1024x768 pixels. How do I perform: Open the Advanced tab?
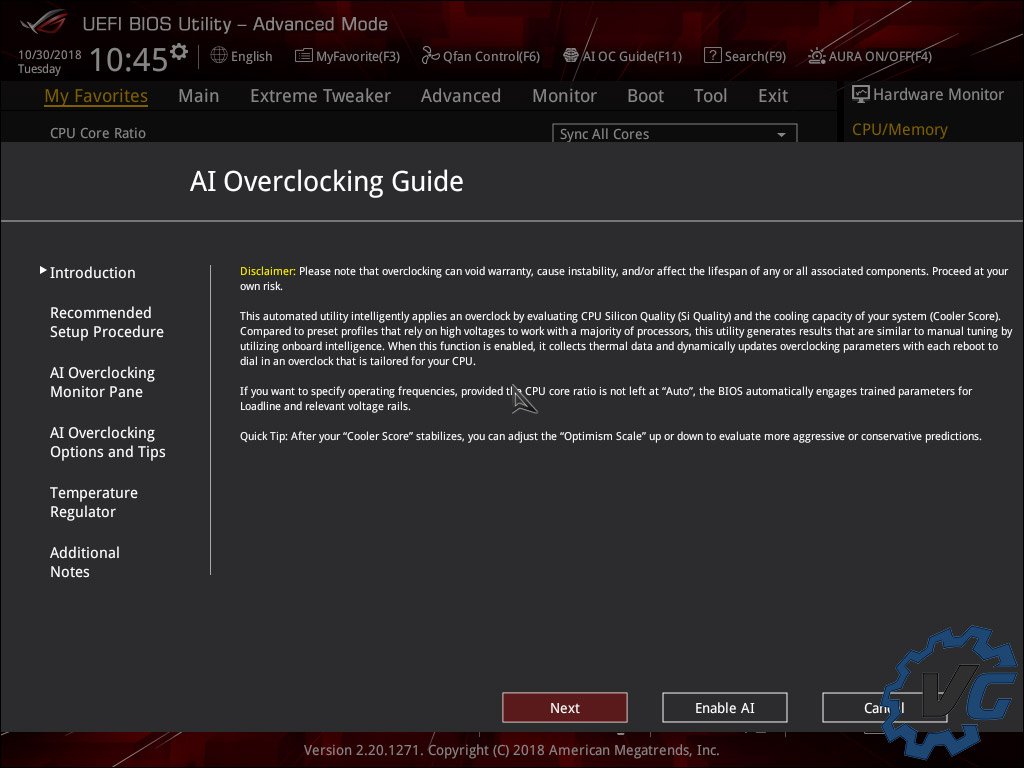(460, 96)
